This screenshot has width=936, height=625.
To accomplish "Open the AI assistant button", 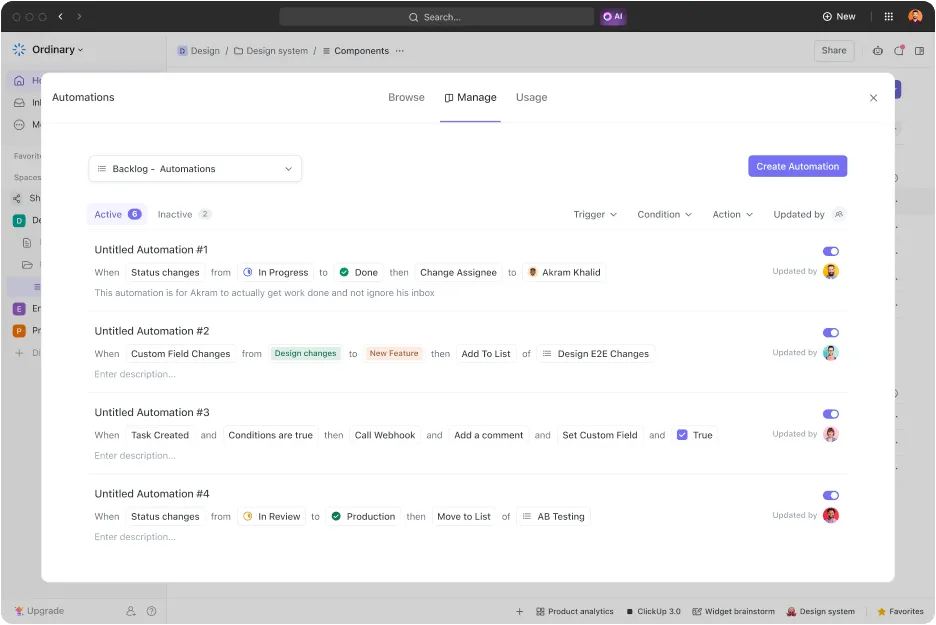I will click(612, 17).
